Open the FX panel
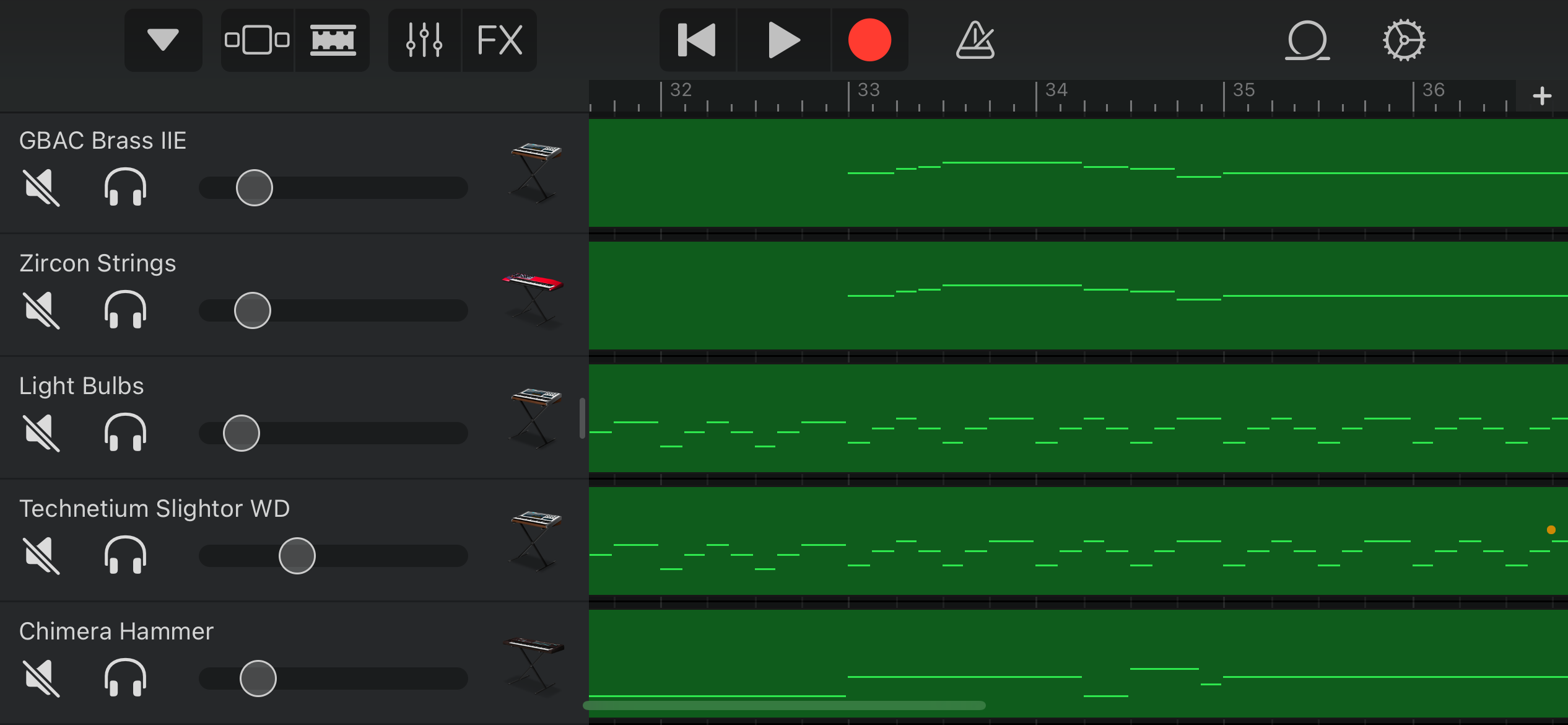 (x=500, y=40)
